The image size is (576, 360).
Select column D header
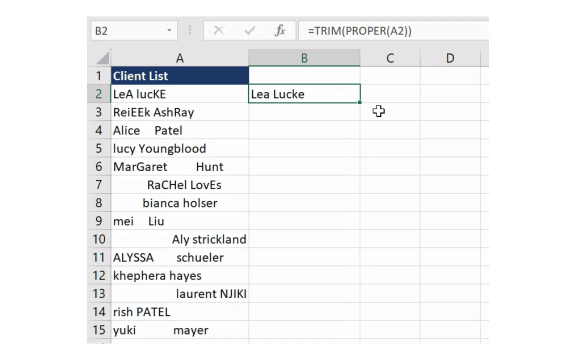coord(450,58)
